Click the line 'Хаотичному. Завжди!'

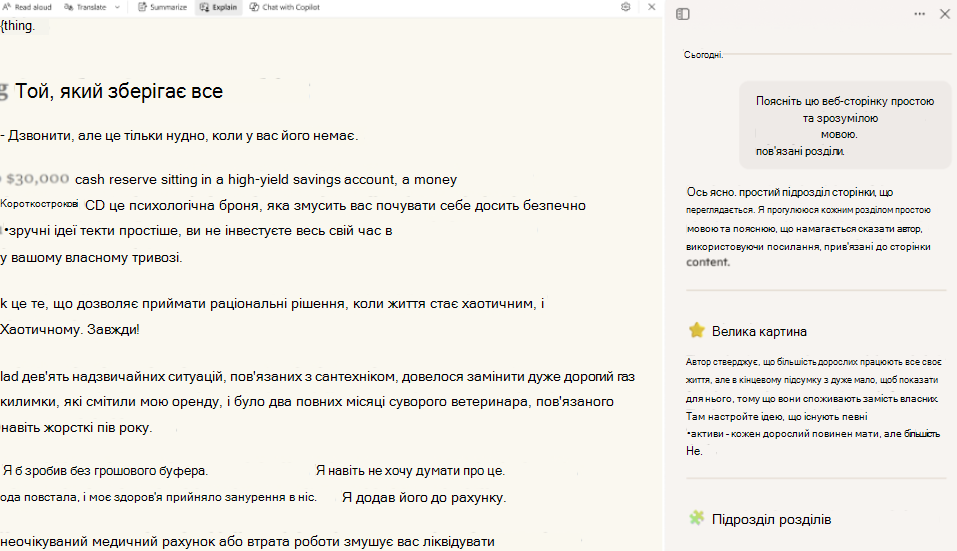tap(70, 330)
